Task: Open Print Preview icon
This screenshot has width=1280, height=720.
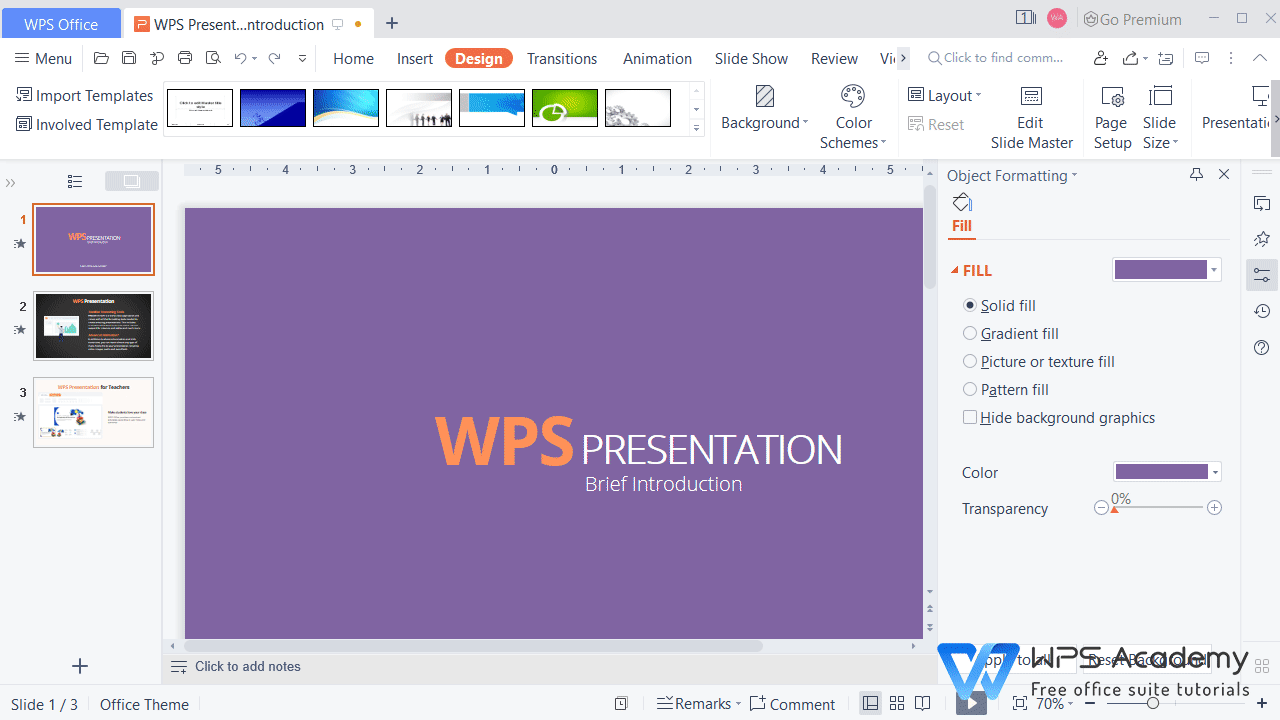Action: (x=212, y=58)
